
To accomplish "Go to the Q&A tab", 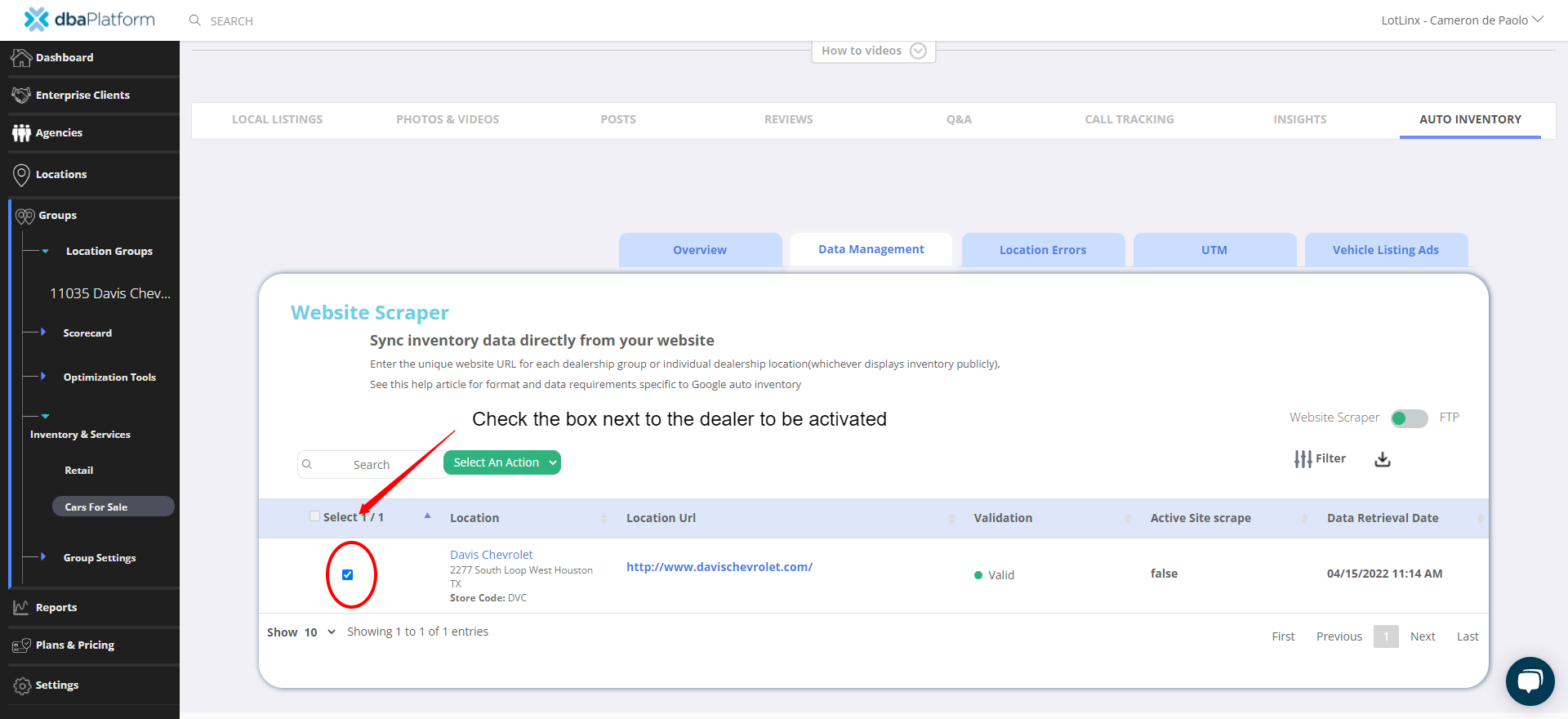I will coord(959,119).
